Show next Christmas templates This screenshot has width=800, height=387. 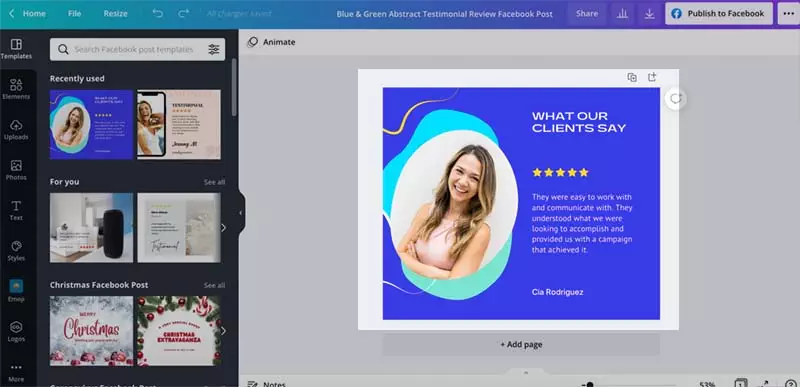click(x=223, y=331)
